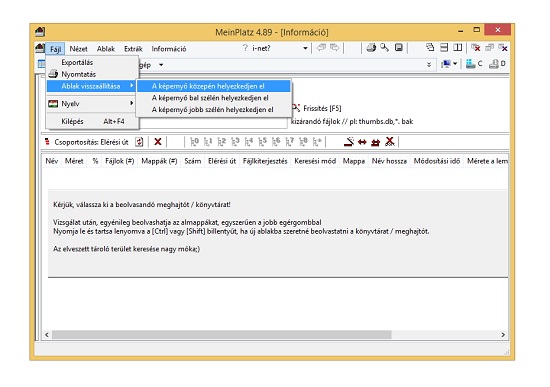
Task: Choose Exportálás from the Fájl menu
Action: (93, 62)
